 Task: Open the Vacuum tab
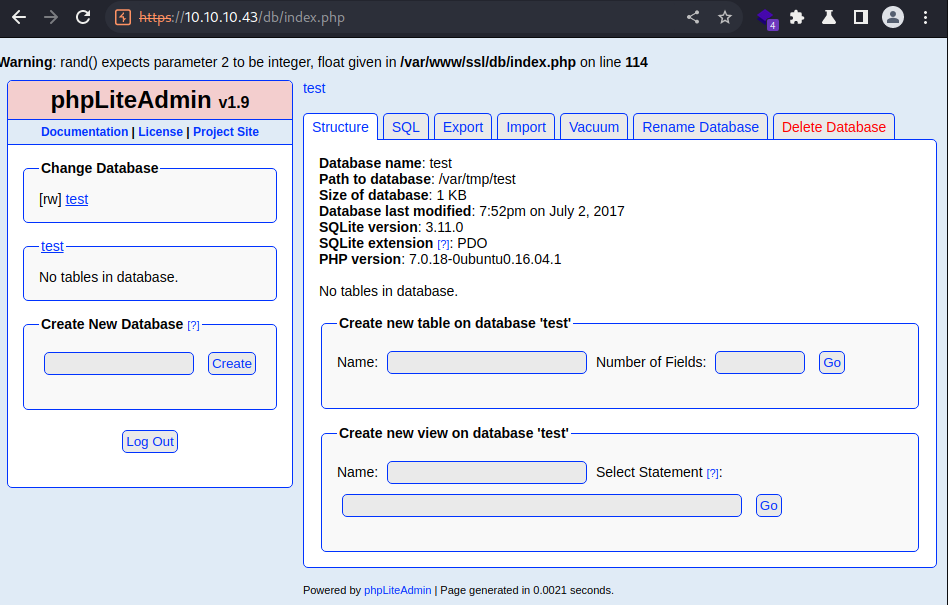point(594,127)
